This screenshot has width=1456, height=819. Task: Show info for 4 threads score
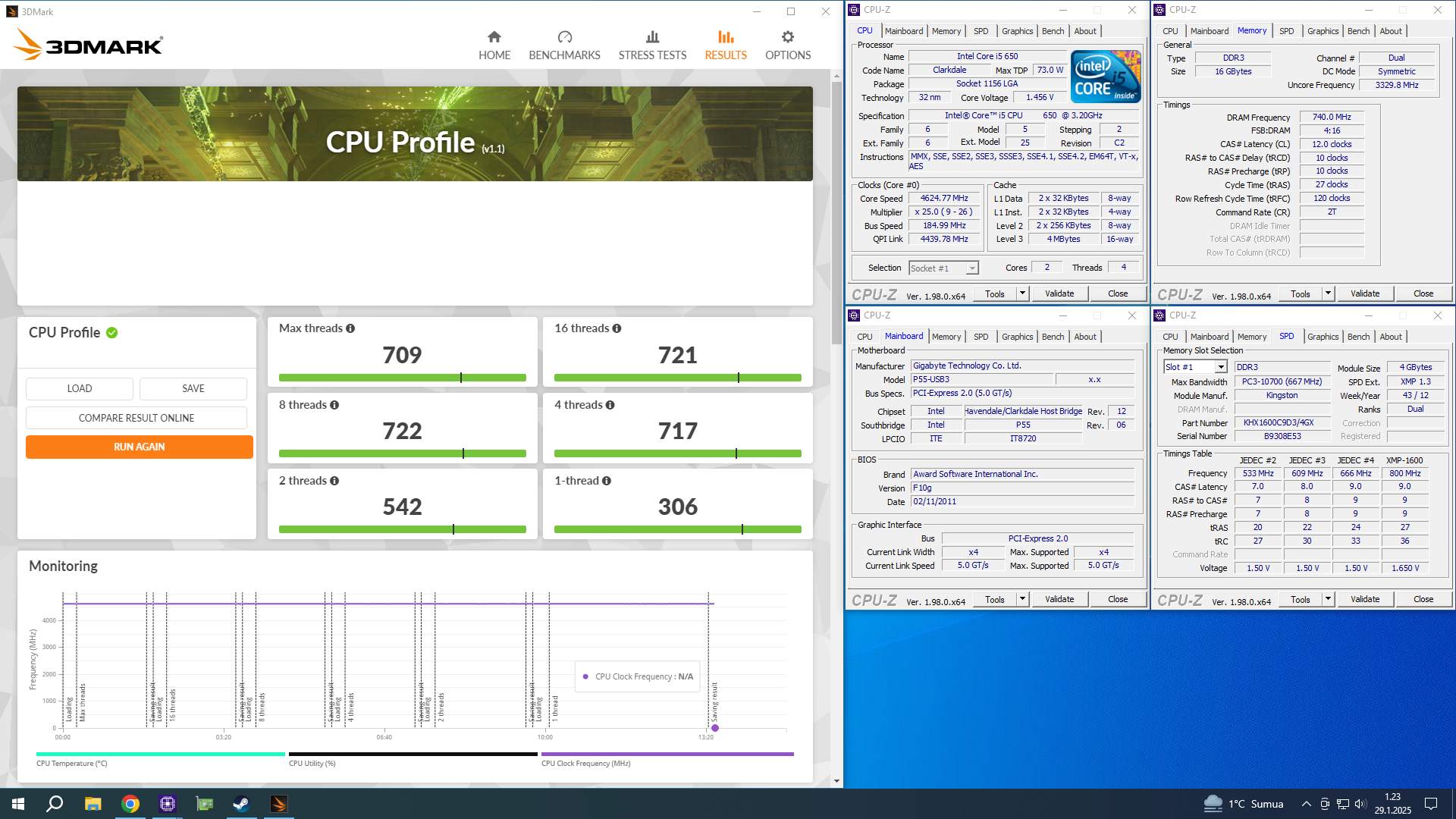coord(610,405)
